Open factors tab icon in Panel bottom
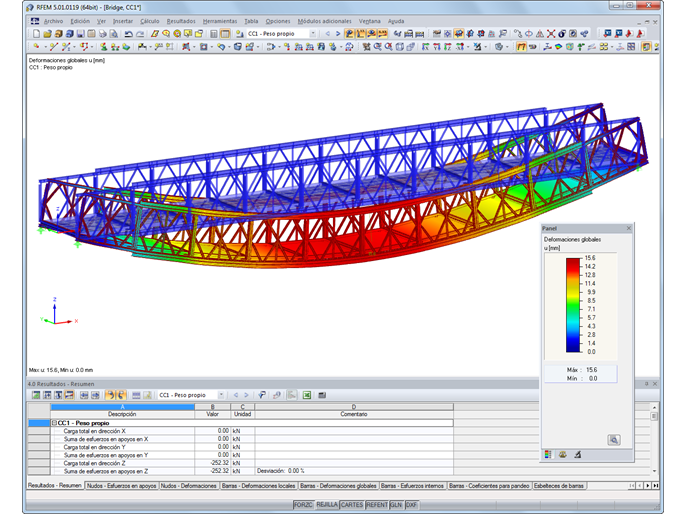 coord(563,455)
